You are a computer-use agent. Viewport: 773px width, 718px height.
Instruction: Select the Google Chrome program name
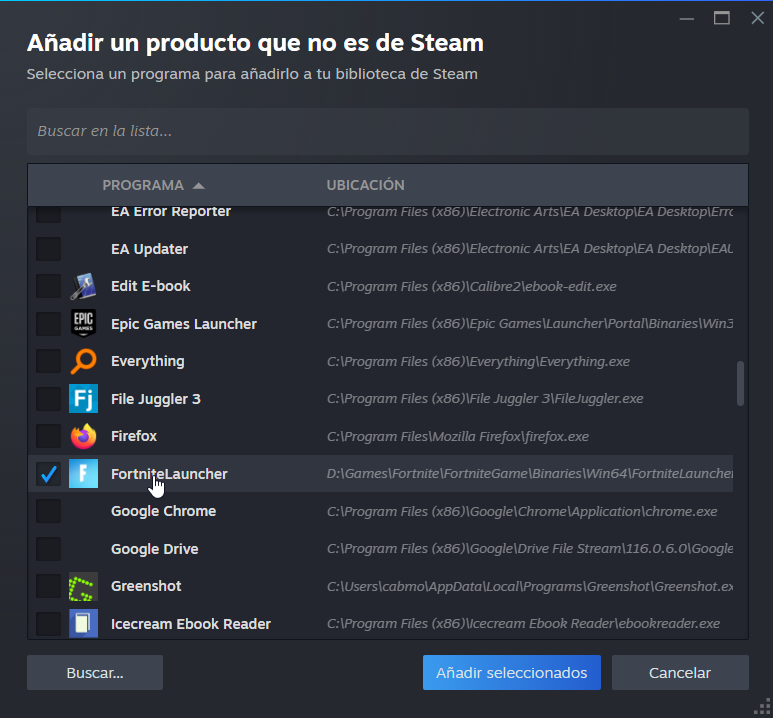pos(163,511)
